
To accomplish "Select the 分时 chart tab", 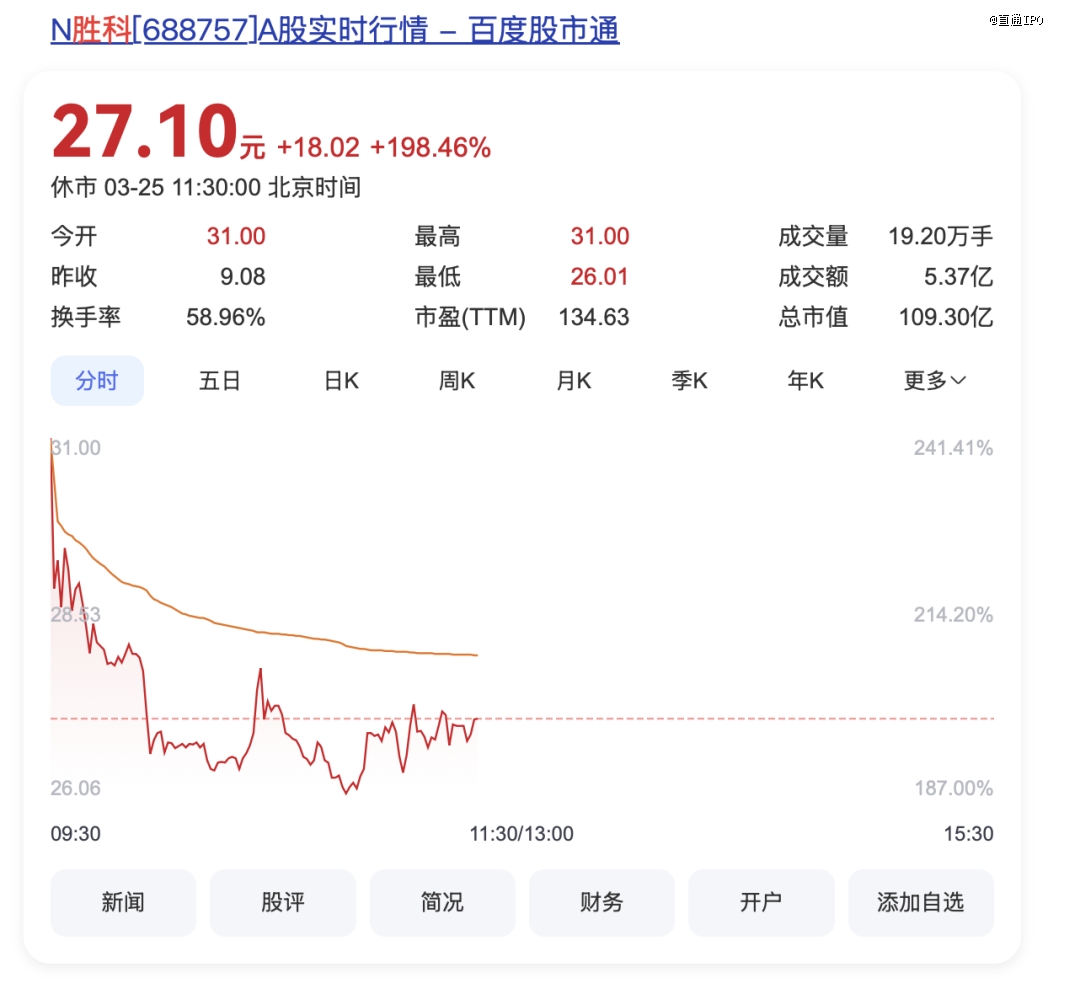I will (97, 381).
